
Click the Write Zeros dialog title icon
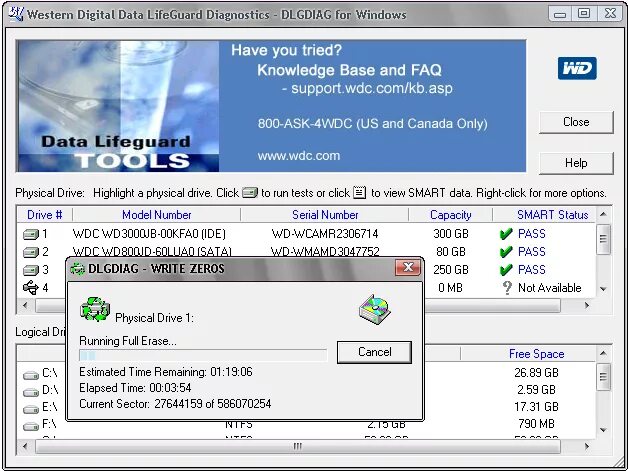(x=77, y=269)
